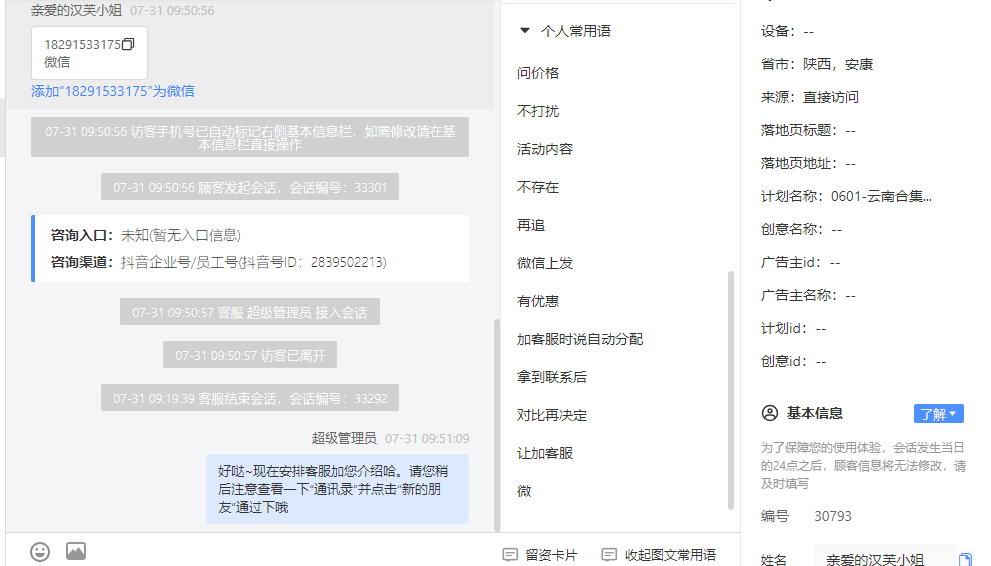This screenshot has height=566, width=991.
Task: Open the emoji picker smiley icon
Action: [x=40, y=551]
